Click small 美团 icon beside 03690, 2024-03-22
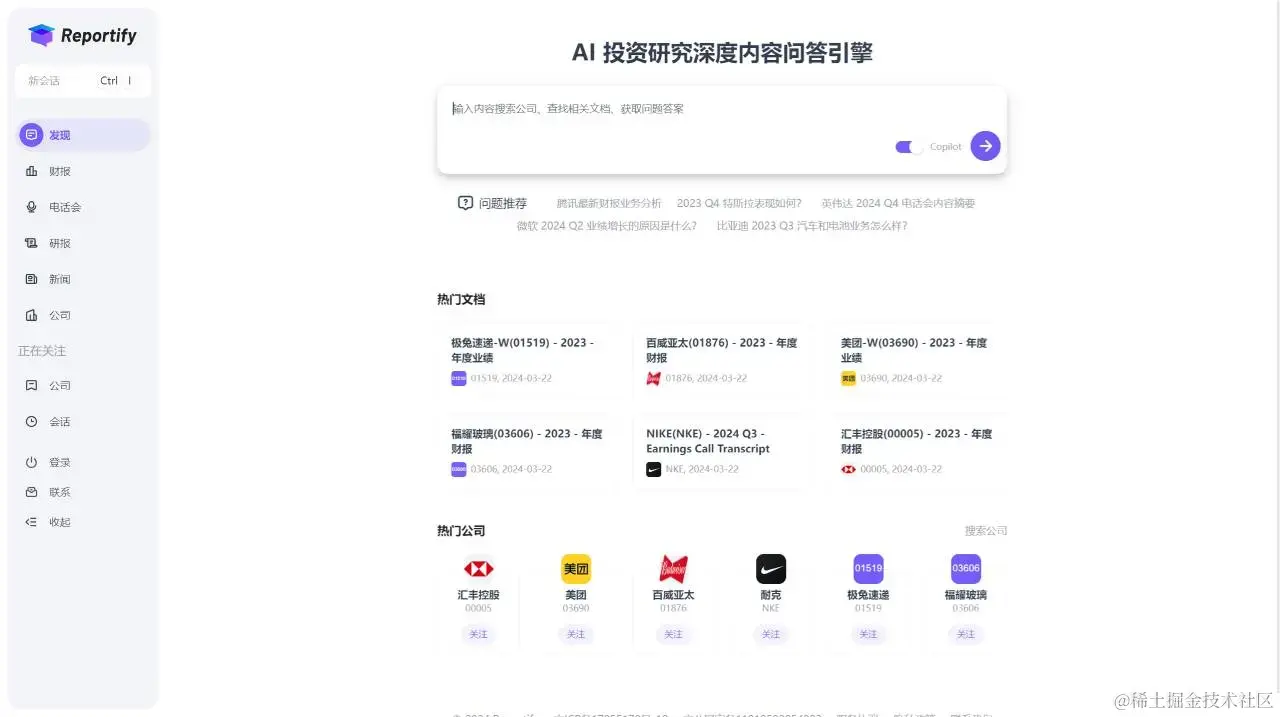This screenshot has height=717, width=1280. [x=849, y=378]
